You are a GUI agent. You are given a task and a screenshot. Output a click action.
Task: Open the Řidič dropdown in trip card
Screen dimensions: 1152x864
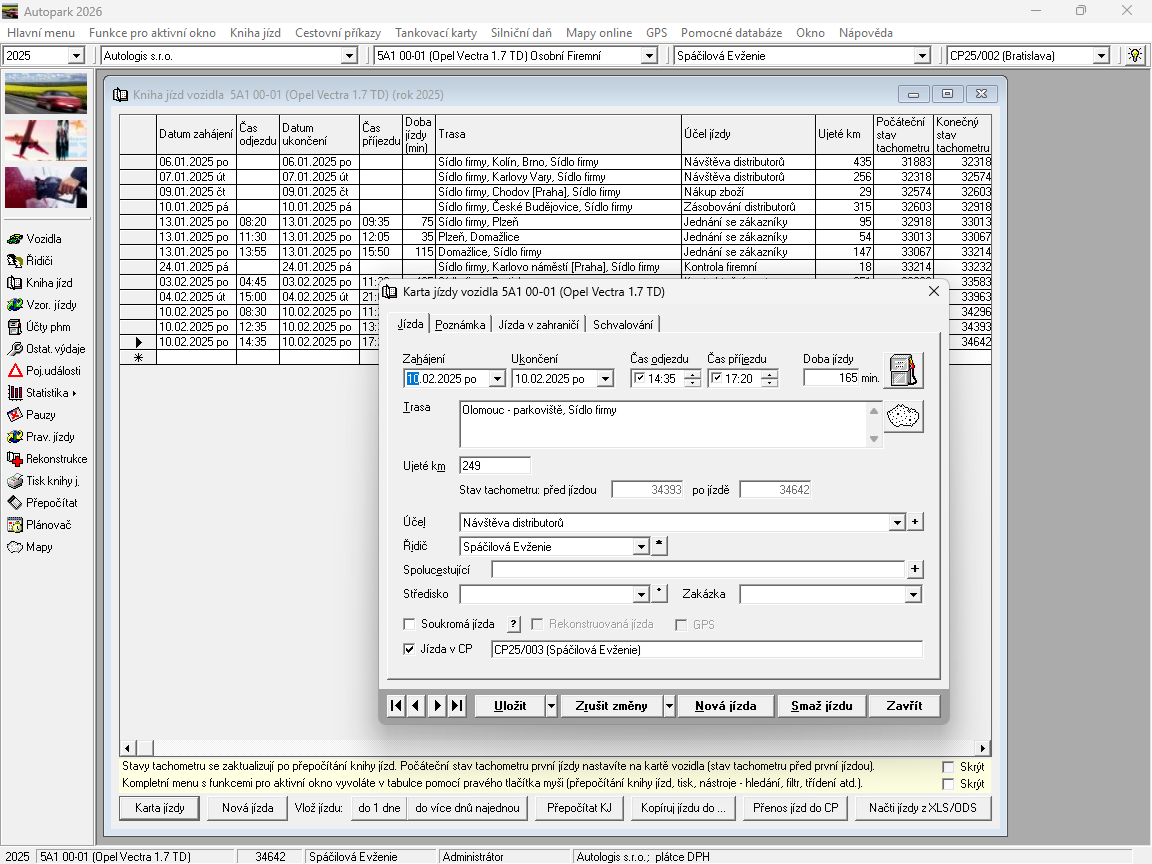point(641,547)
